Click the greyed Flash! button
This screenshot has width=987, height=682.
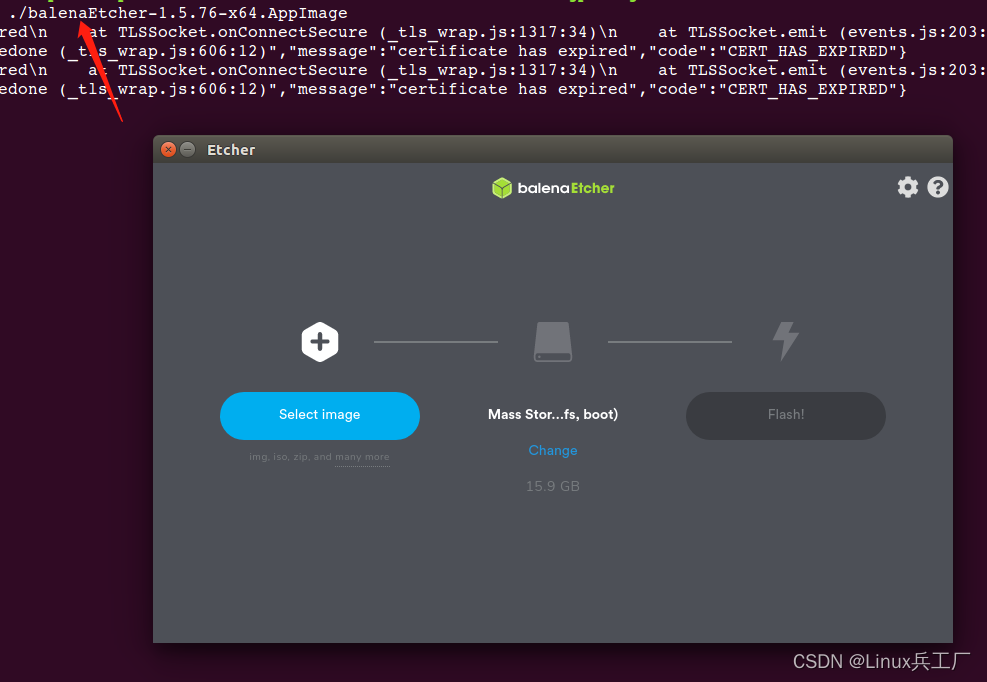click(786, 416)
